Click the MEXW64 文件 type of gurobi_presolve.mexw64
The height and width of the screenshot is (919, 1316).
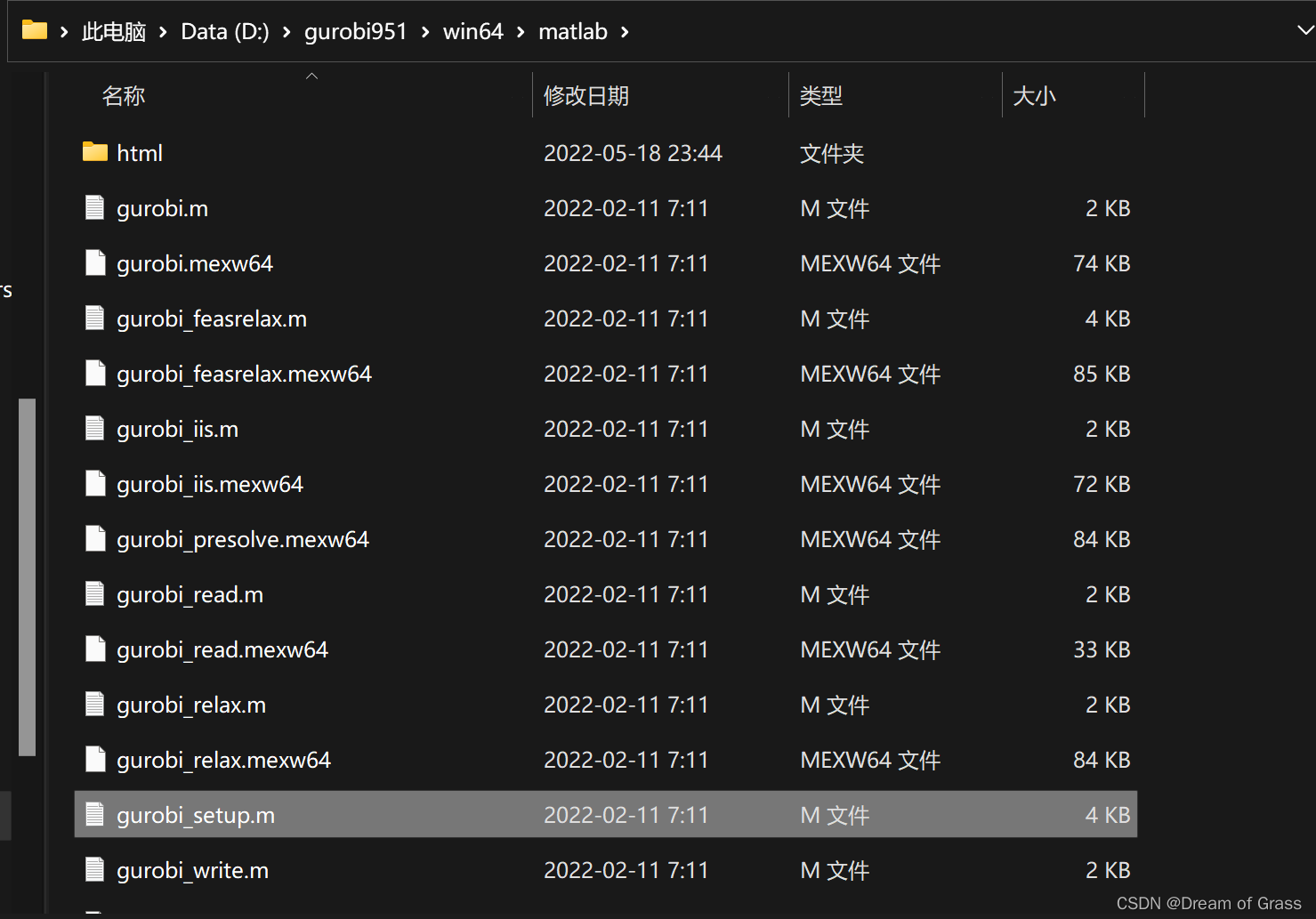(870, 539)
